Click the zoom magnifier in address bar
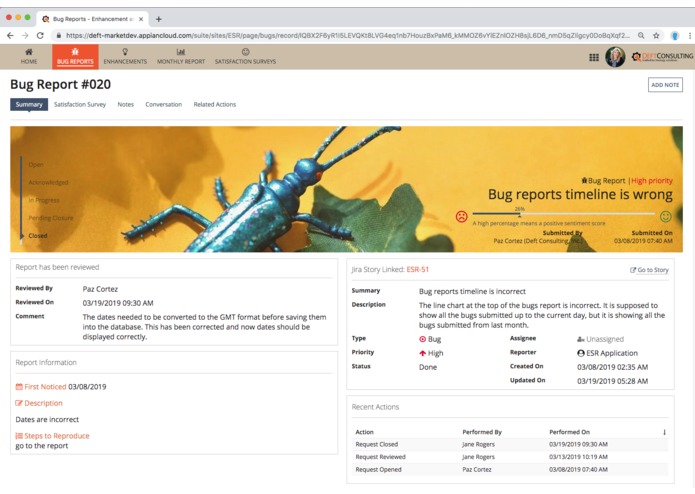The image size is (695, 494). pyautogui.click(x=641, y=35)
